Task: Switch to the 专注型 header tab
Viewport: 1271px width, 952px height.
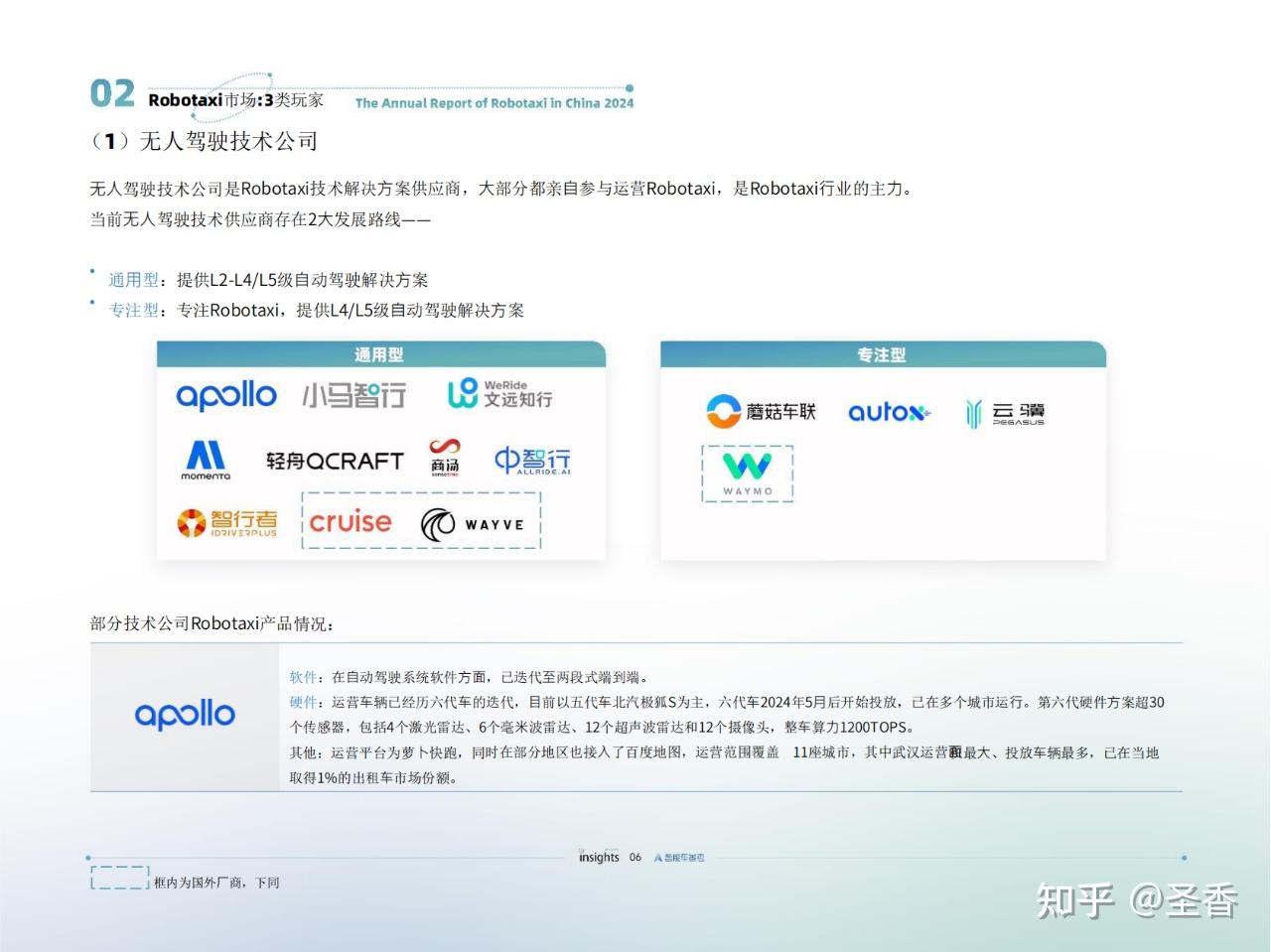Action: [x=883, y=354]
